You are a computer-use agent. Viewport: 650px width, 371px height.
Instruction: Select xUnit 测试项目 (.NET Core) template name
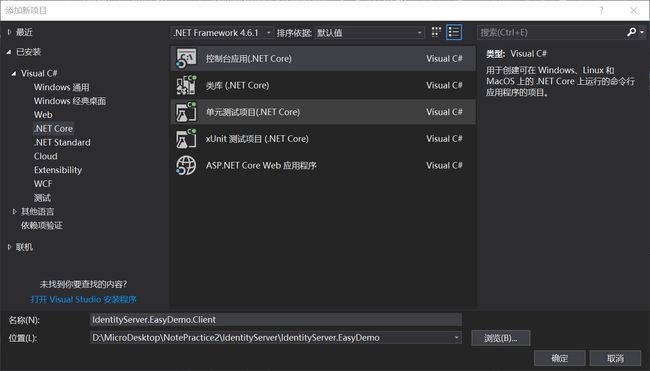pos(257,138)
